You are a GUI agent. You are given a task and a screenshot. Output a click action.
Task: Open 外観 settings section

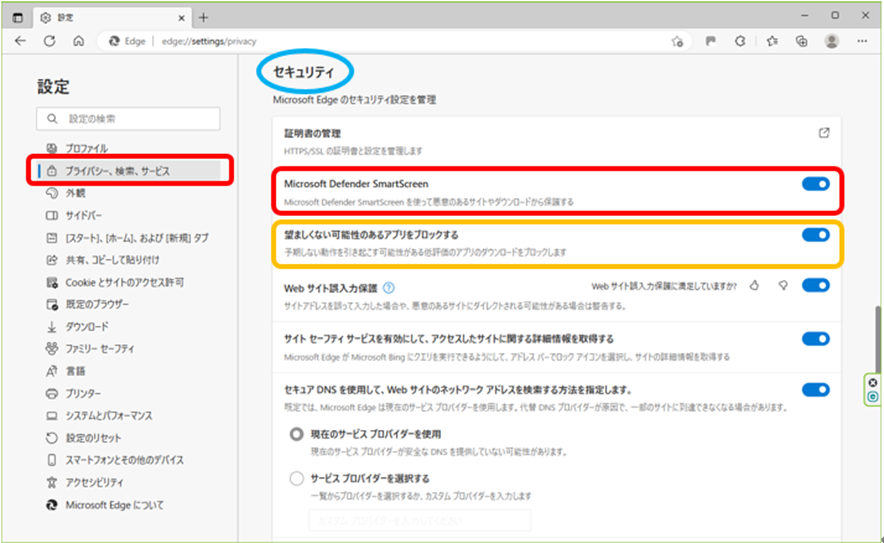pos(76,193)
